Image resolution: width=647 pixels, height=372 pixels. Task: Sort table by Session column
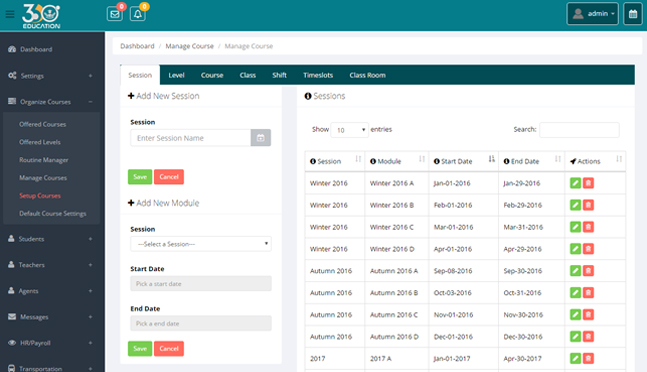(x=335, y=161)
